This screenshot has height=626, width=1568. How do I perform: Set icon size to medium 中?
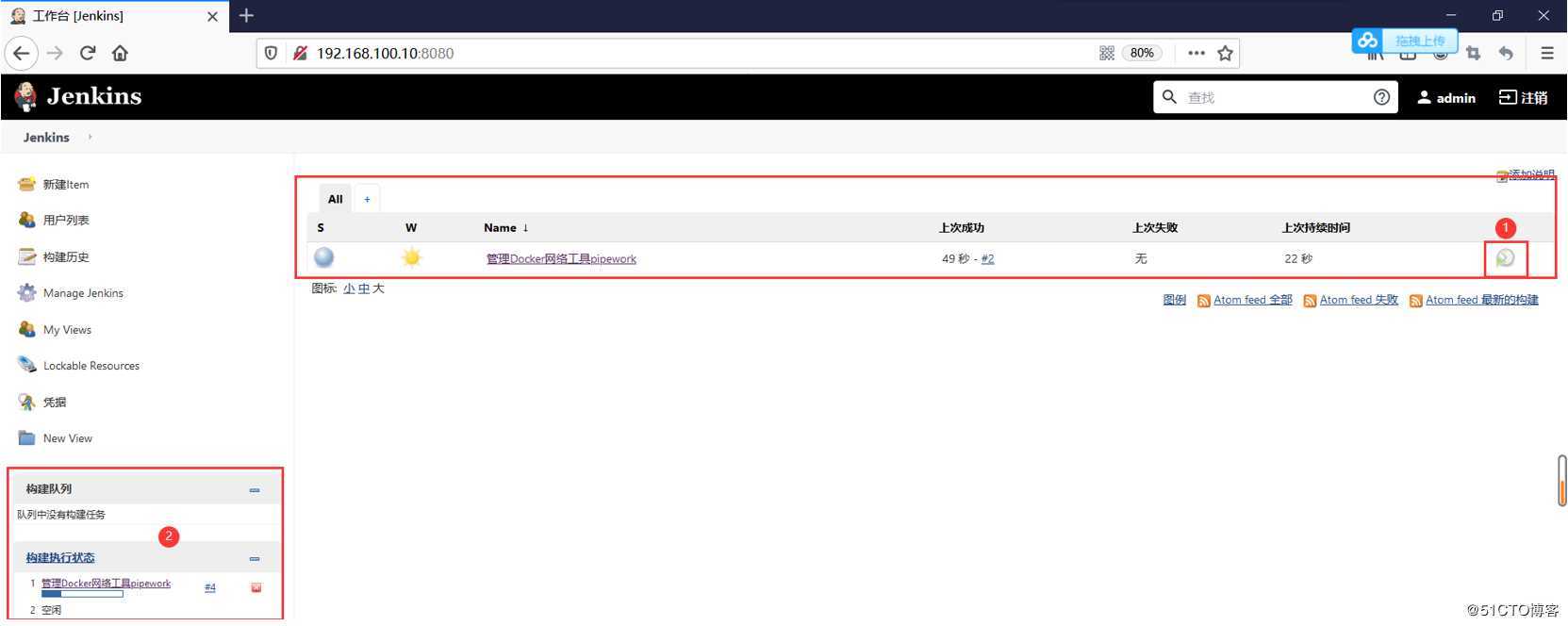click(x=364, y=288)
